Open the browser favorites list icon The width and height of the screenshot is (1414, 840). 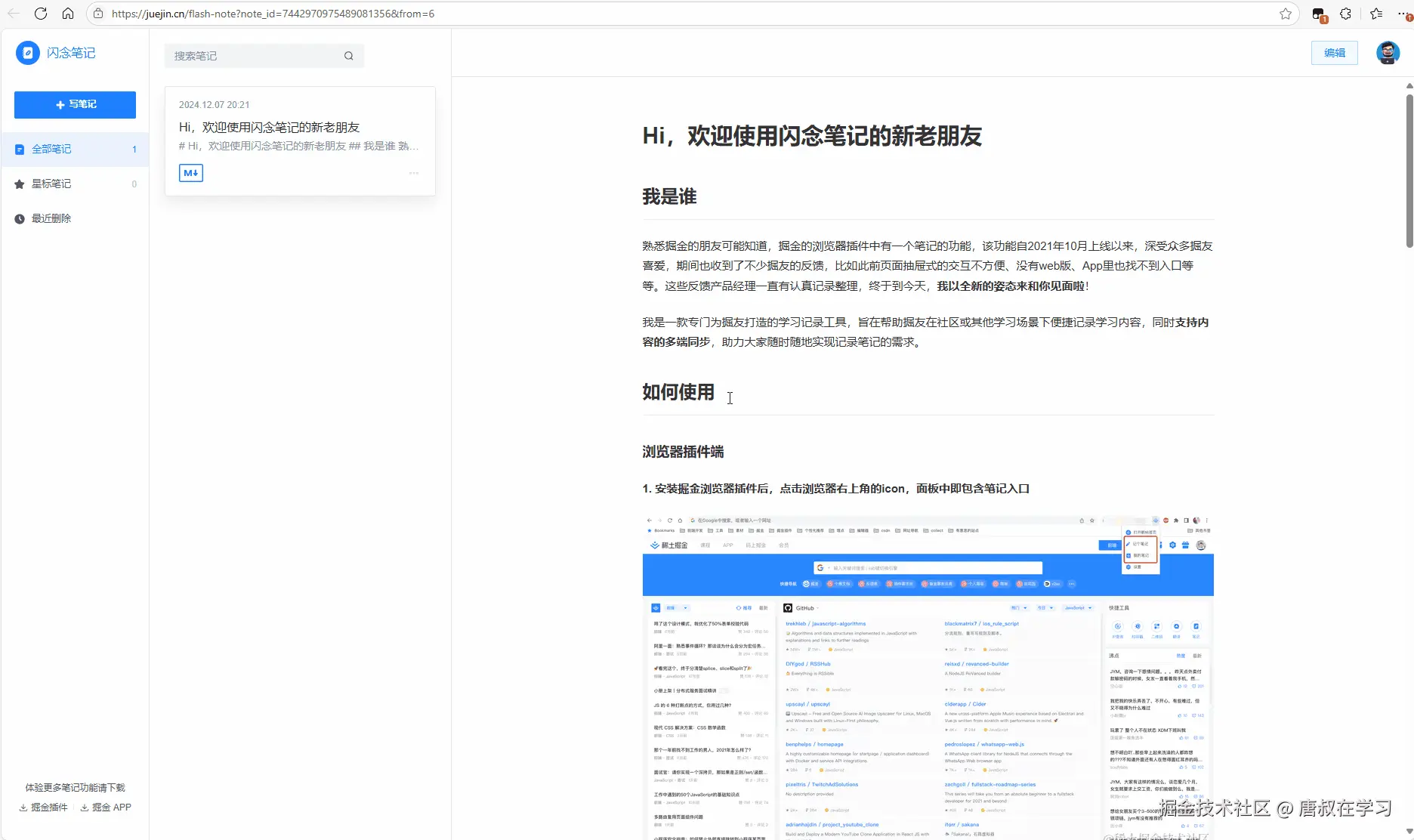1375,13
